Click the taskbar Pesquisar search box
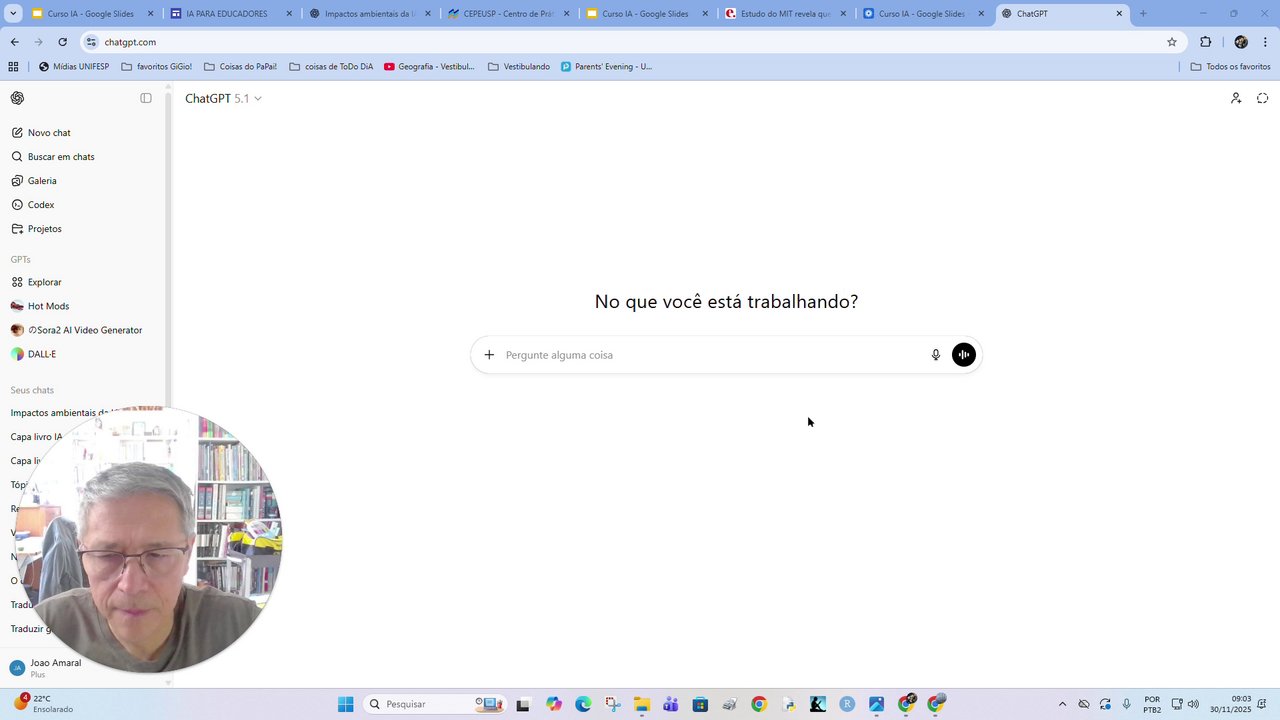This screenshot has width=1280, height=720. 436,704
